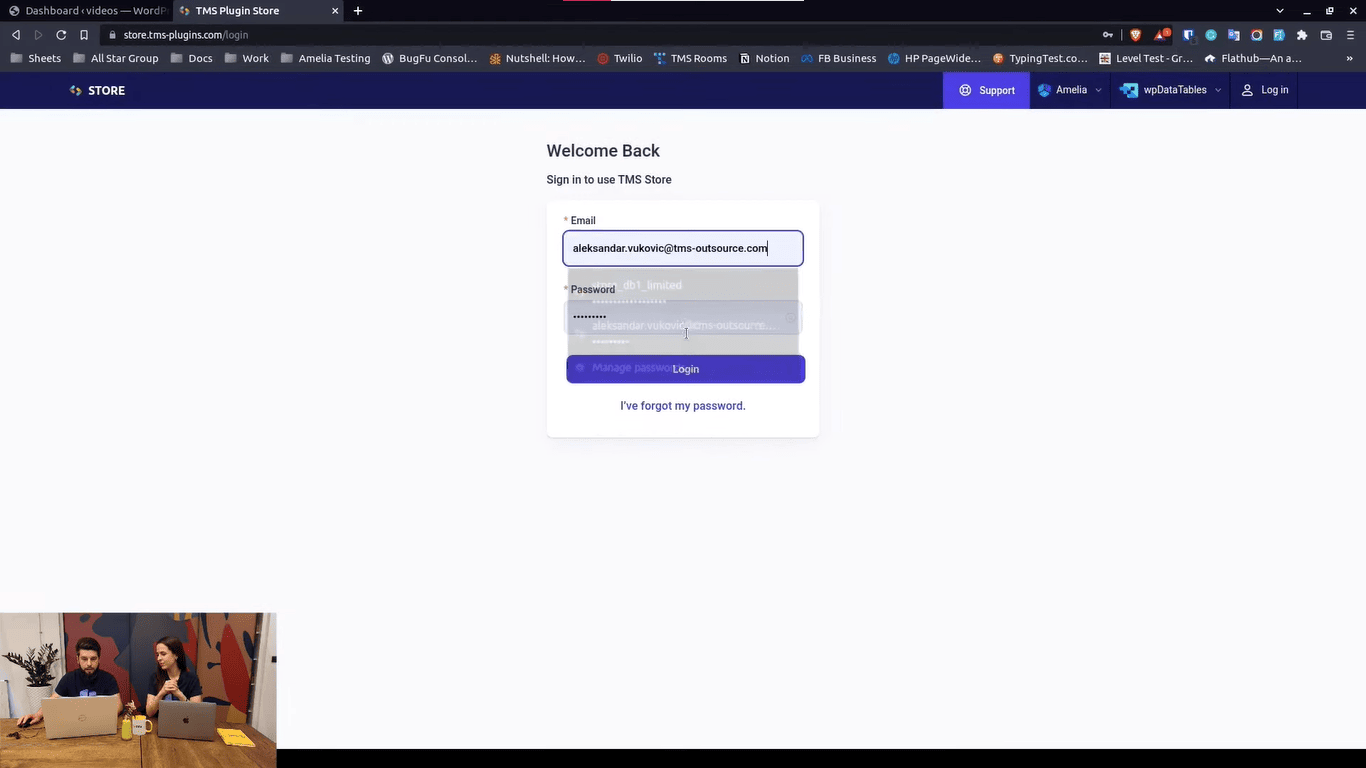The height and width of the screenshot is (768, 1366).
Task: Click I've forgot my password link
Action: 683,406
